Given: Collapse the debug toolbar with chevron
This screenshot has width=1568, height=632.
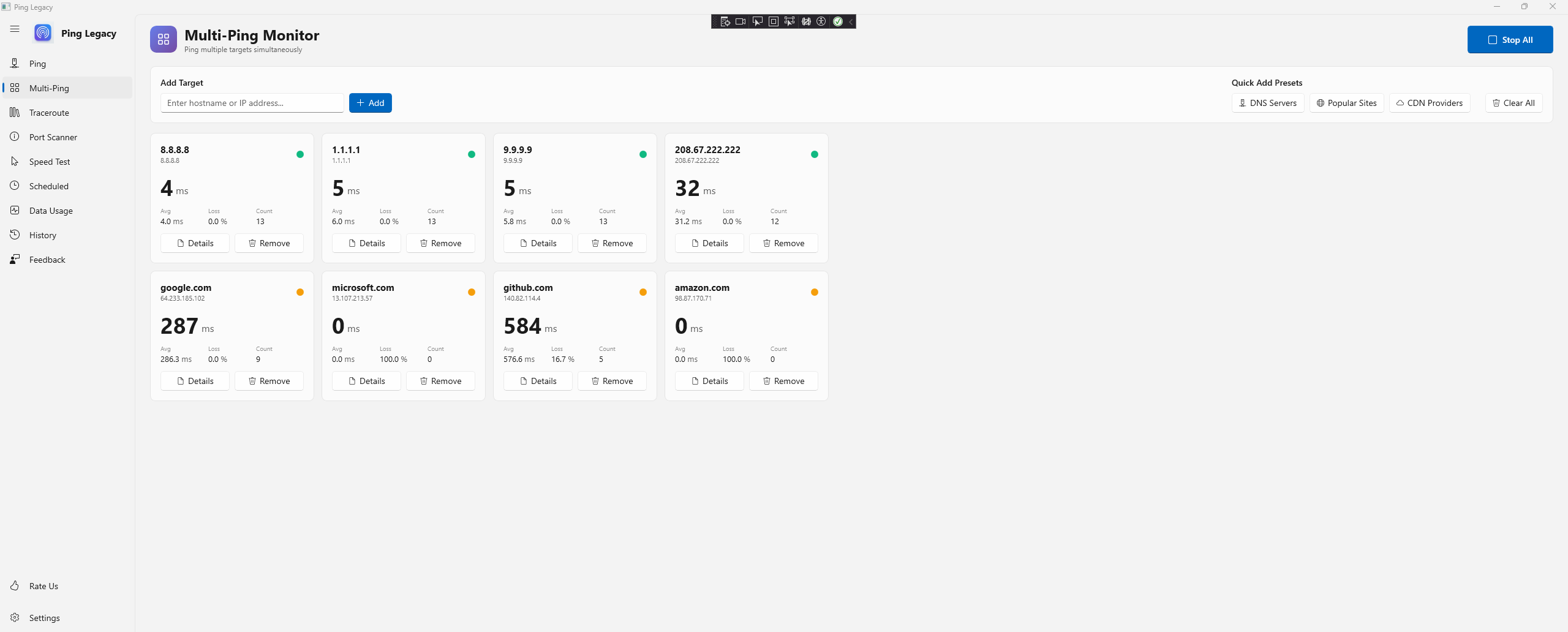Looking at the screenshot, I should 851,21.
